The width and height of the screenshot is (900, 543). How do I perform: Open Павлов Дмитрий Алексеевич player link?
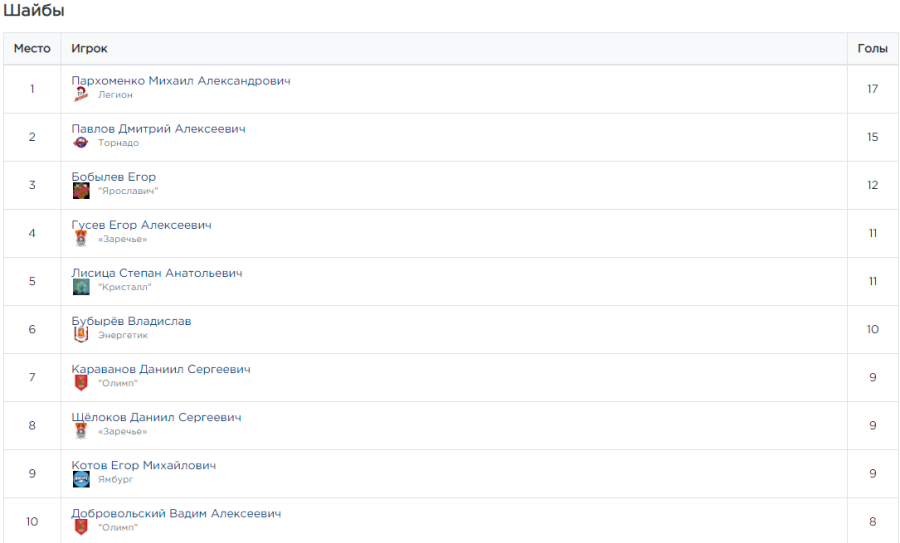(158, 128)
